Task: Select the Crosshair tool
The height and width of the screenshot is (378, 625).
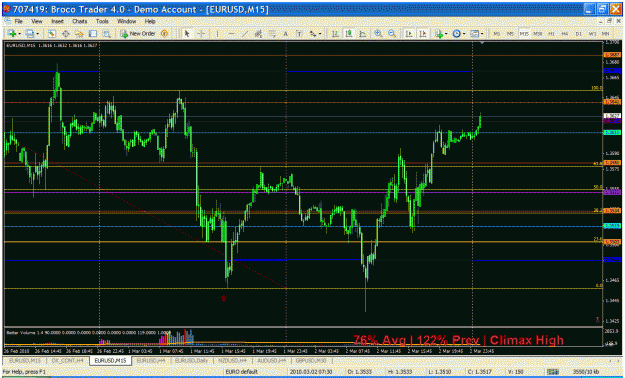Action: (201, 34)
